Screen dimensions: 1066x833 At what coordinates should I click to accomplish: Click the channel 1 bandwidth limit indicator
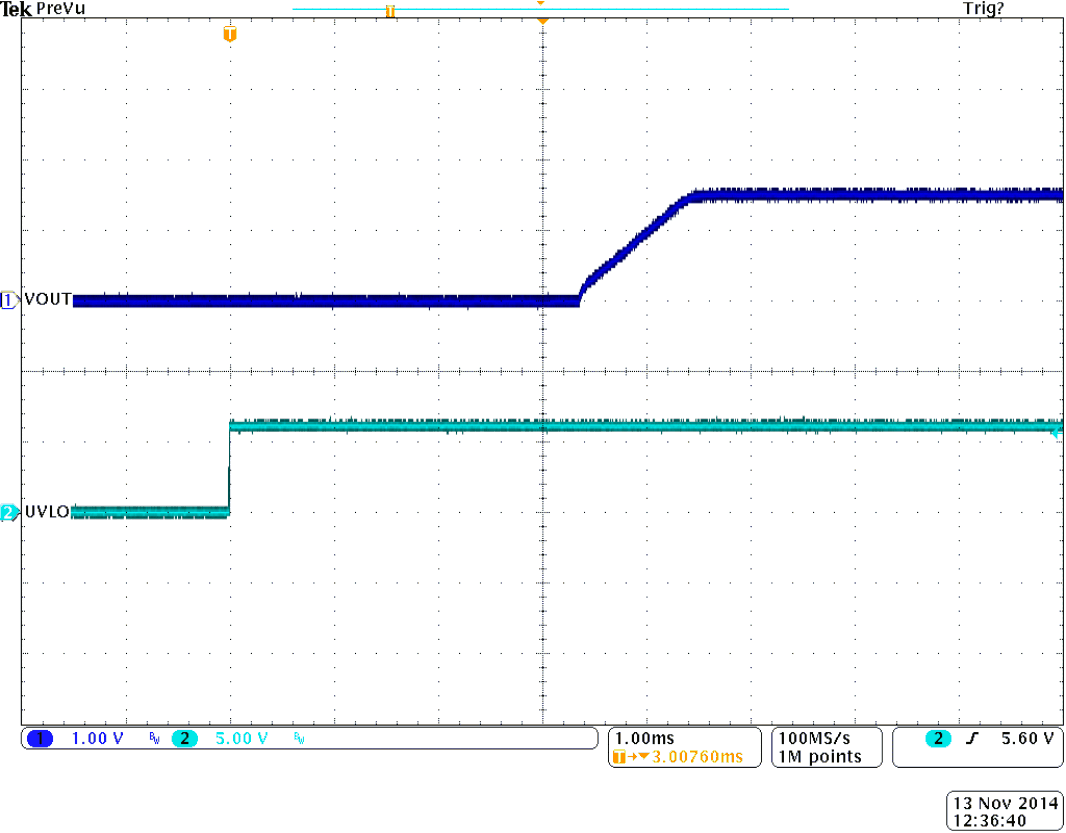tap(154, 739)
